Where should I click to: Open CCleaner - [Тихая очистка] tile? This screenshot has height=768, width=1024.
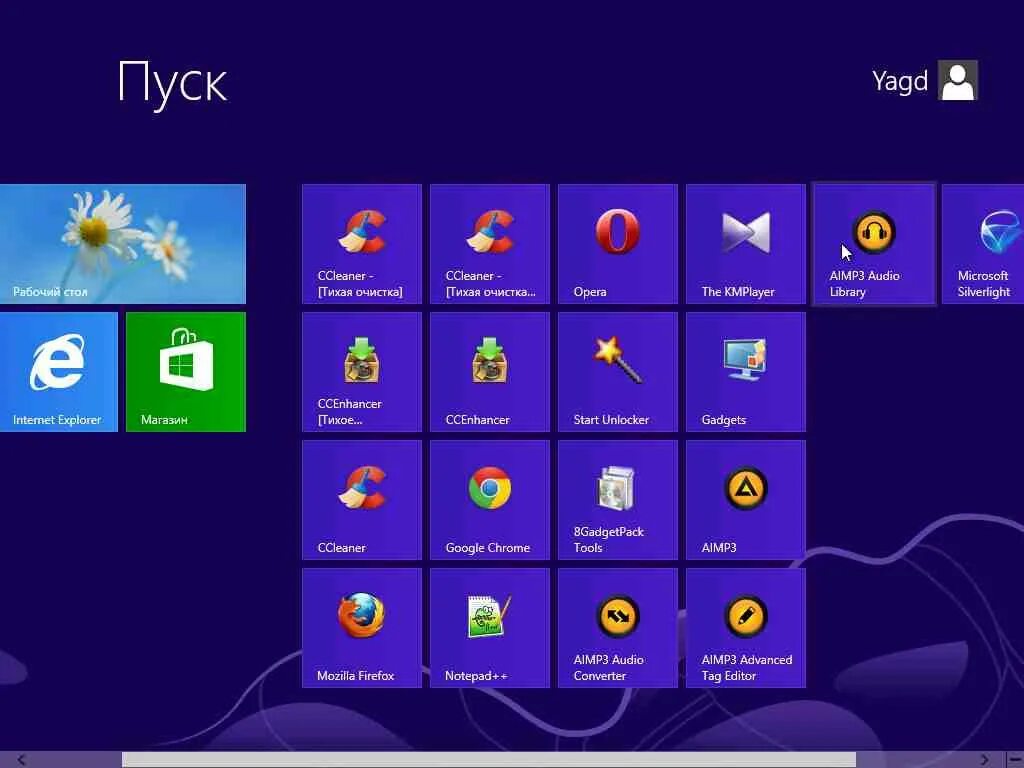pyautogui.click(x=362, y=244)
